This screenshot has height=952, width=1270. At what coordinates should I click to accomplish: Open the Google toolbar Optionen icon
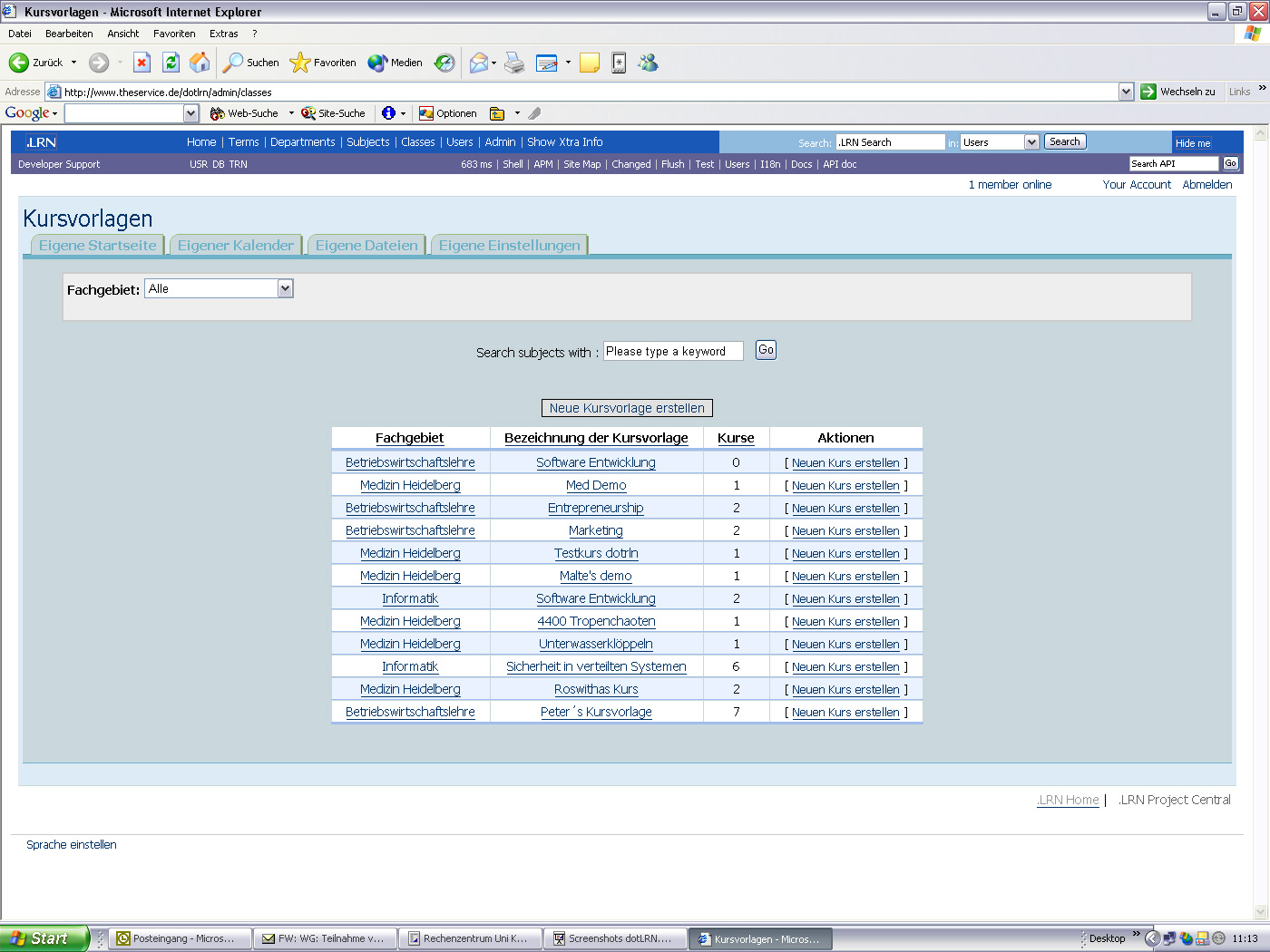click(426, 112)
